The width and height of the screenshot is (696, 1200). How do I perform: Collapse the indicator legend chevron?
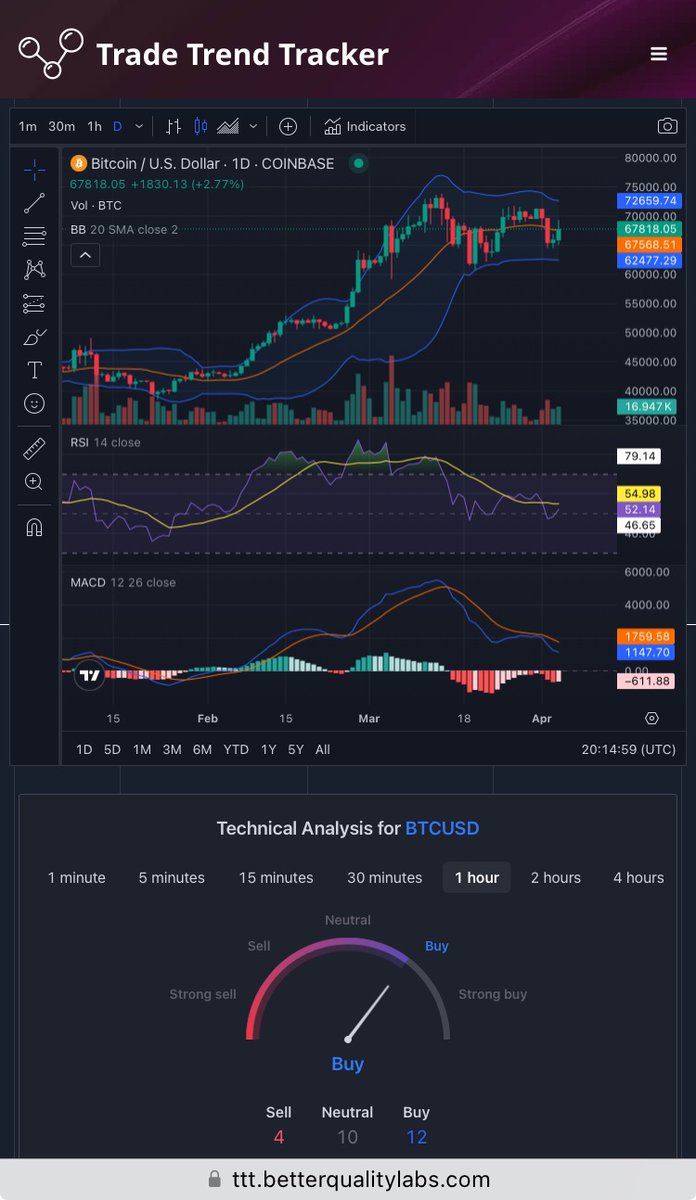85,256
